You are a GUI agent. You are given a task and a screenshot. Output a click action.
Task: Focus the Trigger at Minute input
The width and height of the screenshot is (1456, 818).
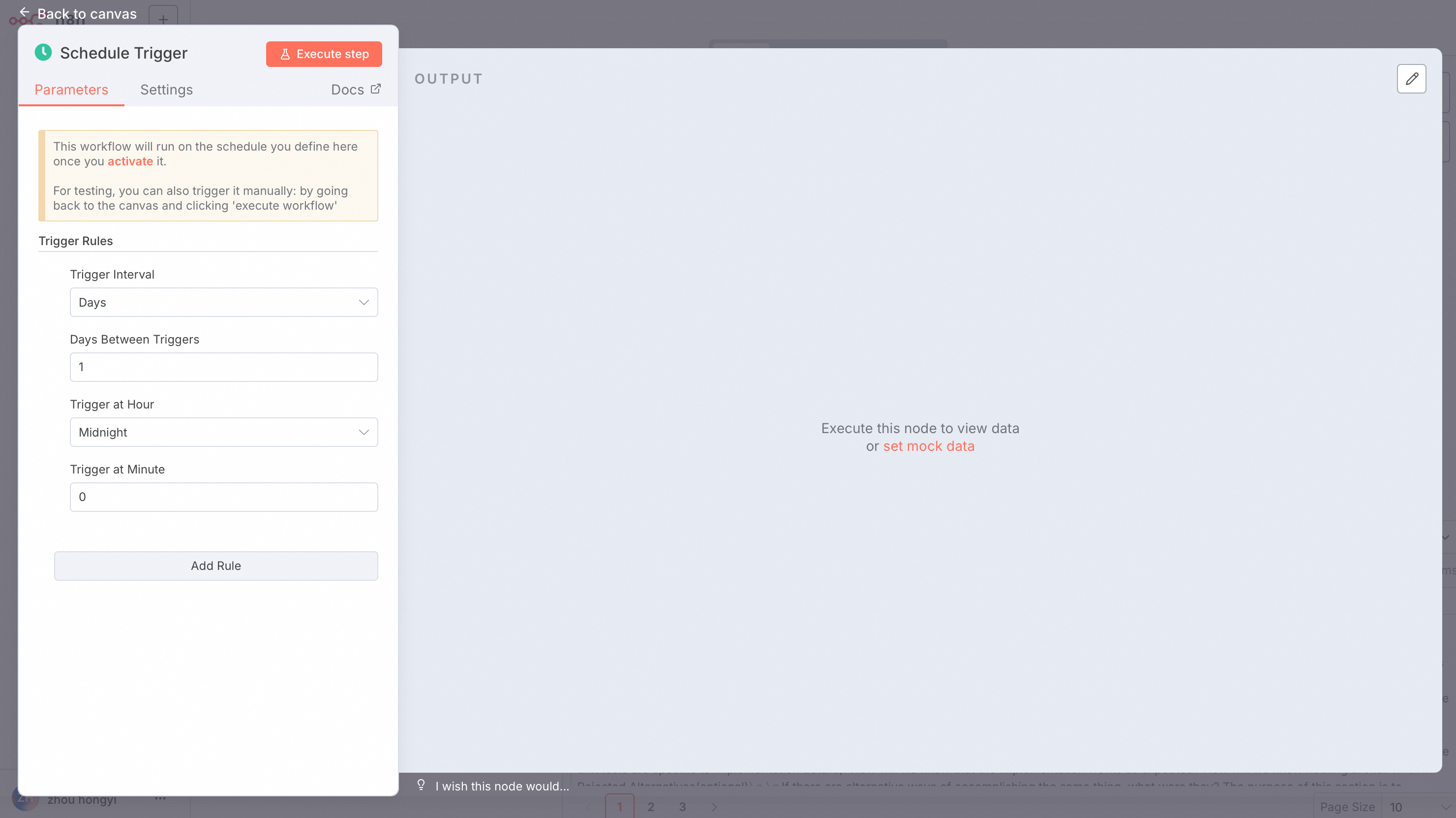223,497
